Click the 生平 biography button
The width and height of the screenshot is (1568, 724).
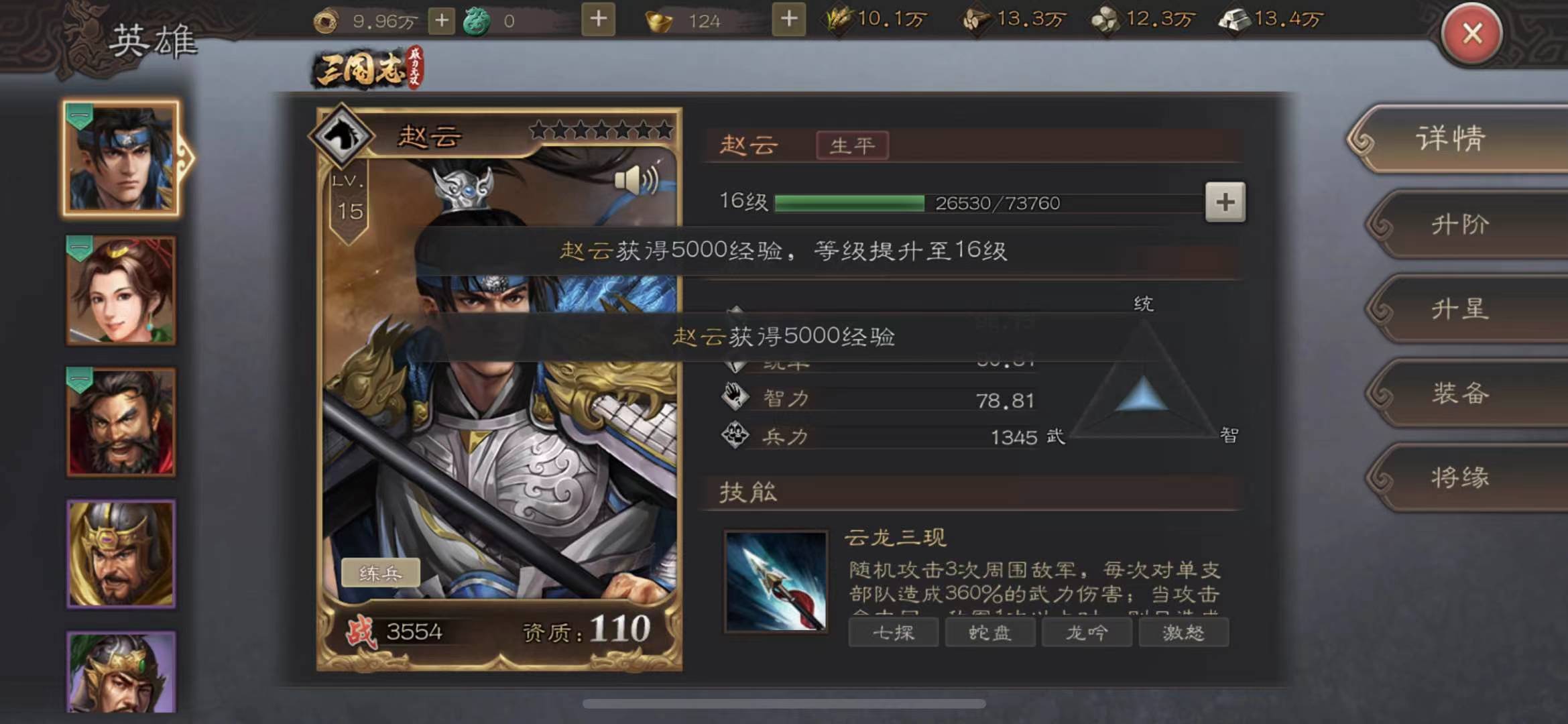(853, 145)
